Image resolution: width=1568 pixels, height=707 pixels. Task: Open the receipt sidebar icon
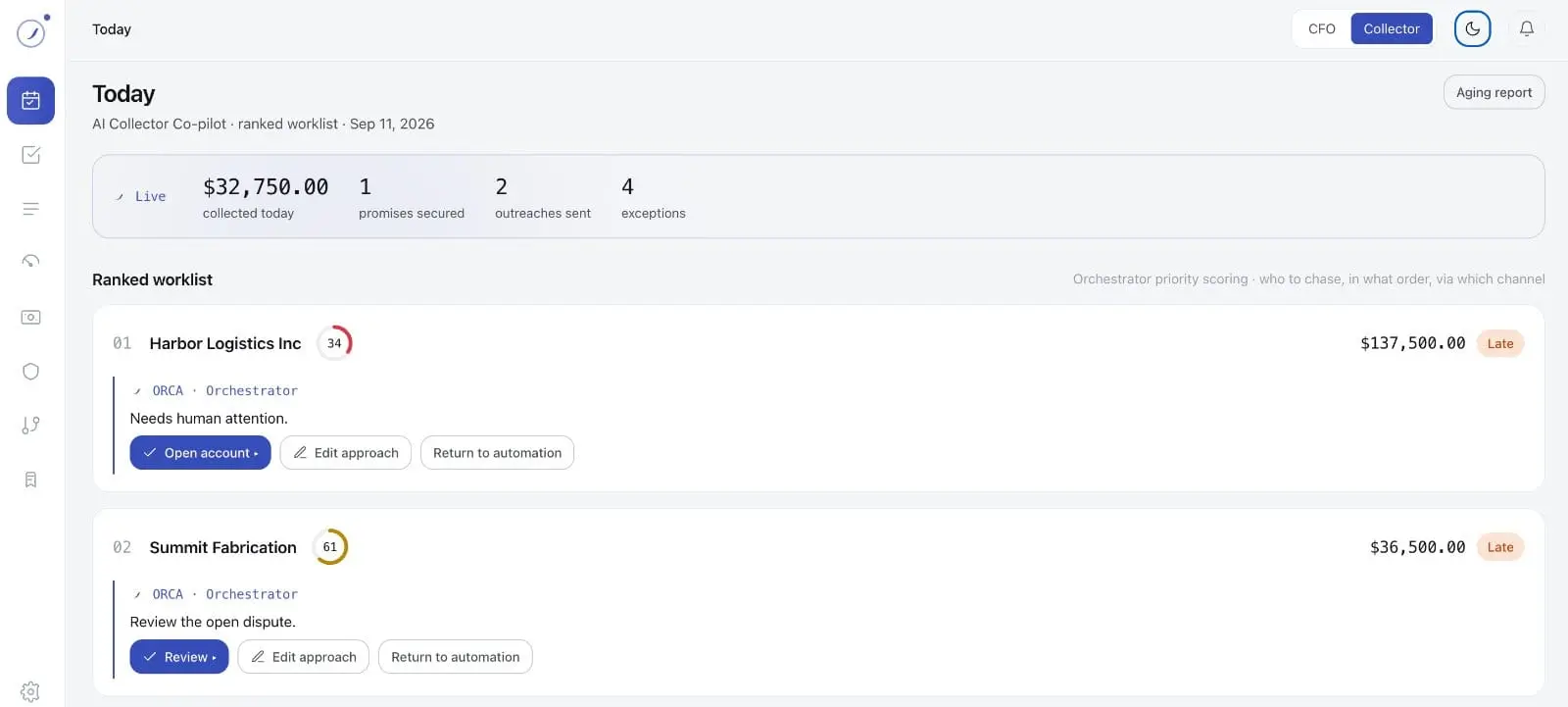pyautogui.click(x=31, y=480)
